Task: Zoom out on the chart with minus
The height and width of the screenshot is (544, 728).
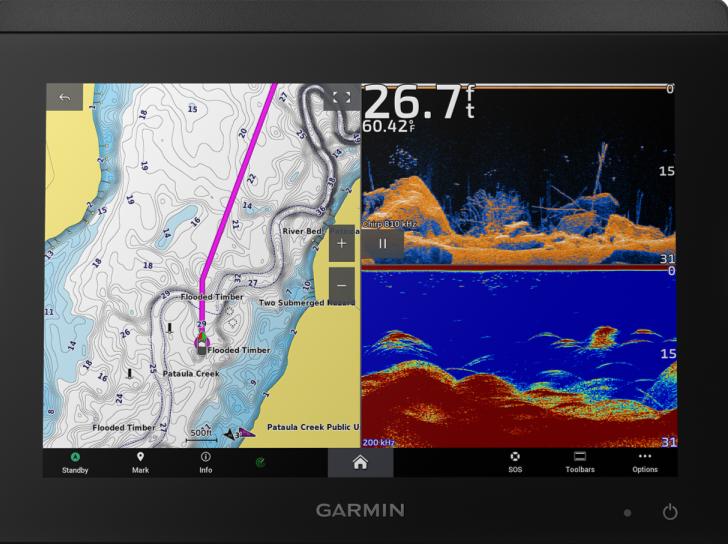Action: pos(341,283)
